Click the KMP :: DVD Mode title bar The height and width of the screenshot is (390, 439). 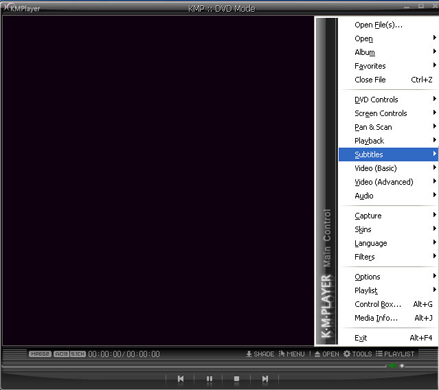[x=222, y=8]
